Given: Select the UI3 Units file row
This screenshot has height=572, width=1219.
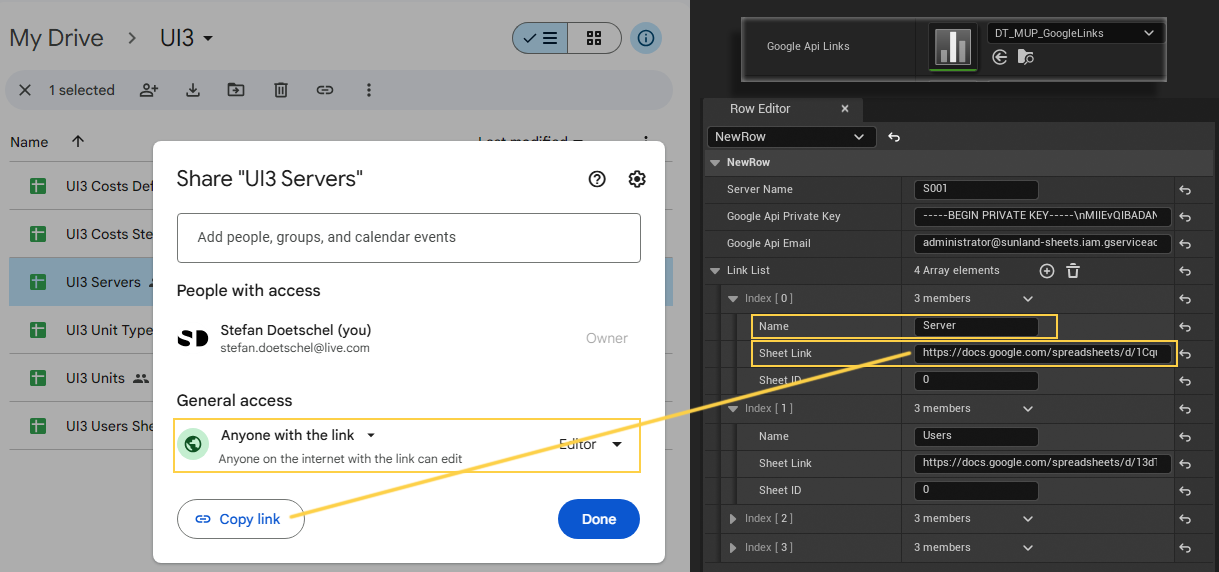Looking at the screenshot, I should coord(82,378).
